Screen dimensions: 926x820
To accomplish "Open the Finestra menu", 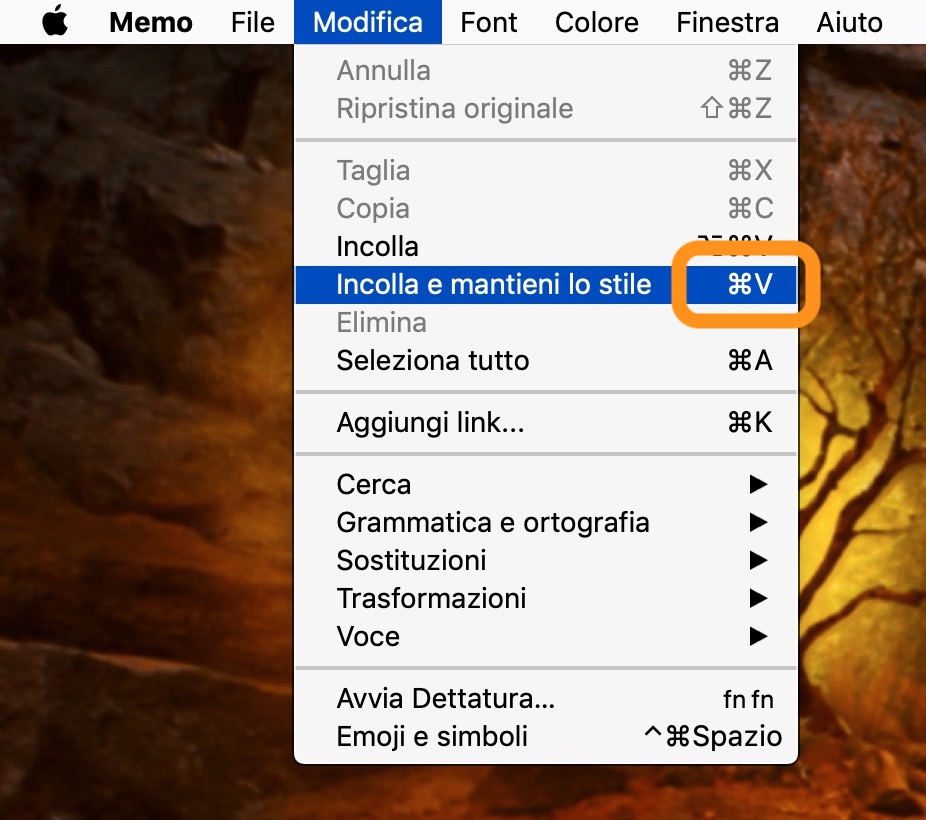I will 727,22.
